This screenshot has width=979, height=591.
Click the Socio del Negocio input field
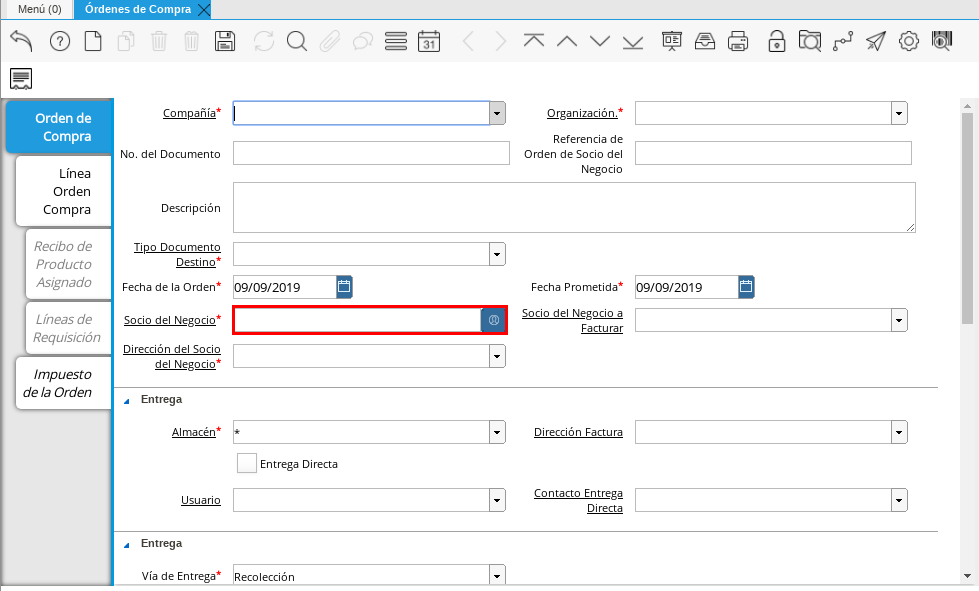(x=357, y=320)
